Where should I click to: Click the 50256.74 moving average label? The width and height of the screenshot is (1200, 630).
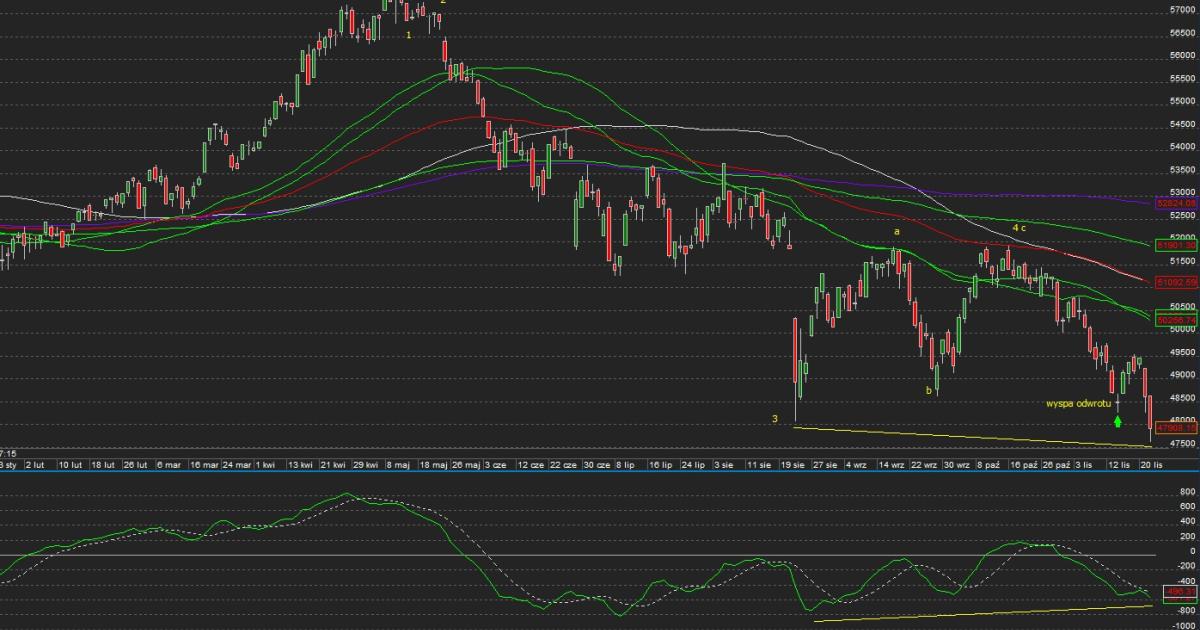(x=1176, y=319)
